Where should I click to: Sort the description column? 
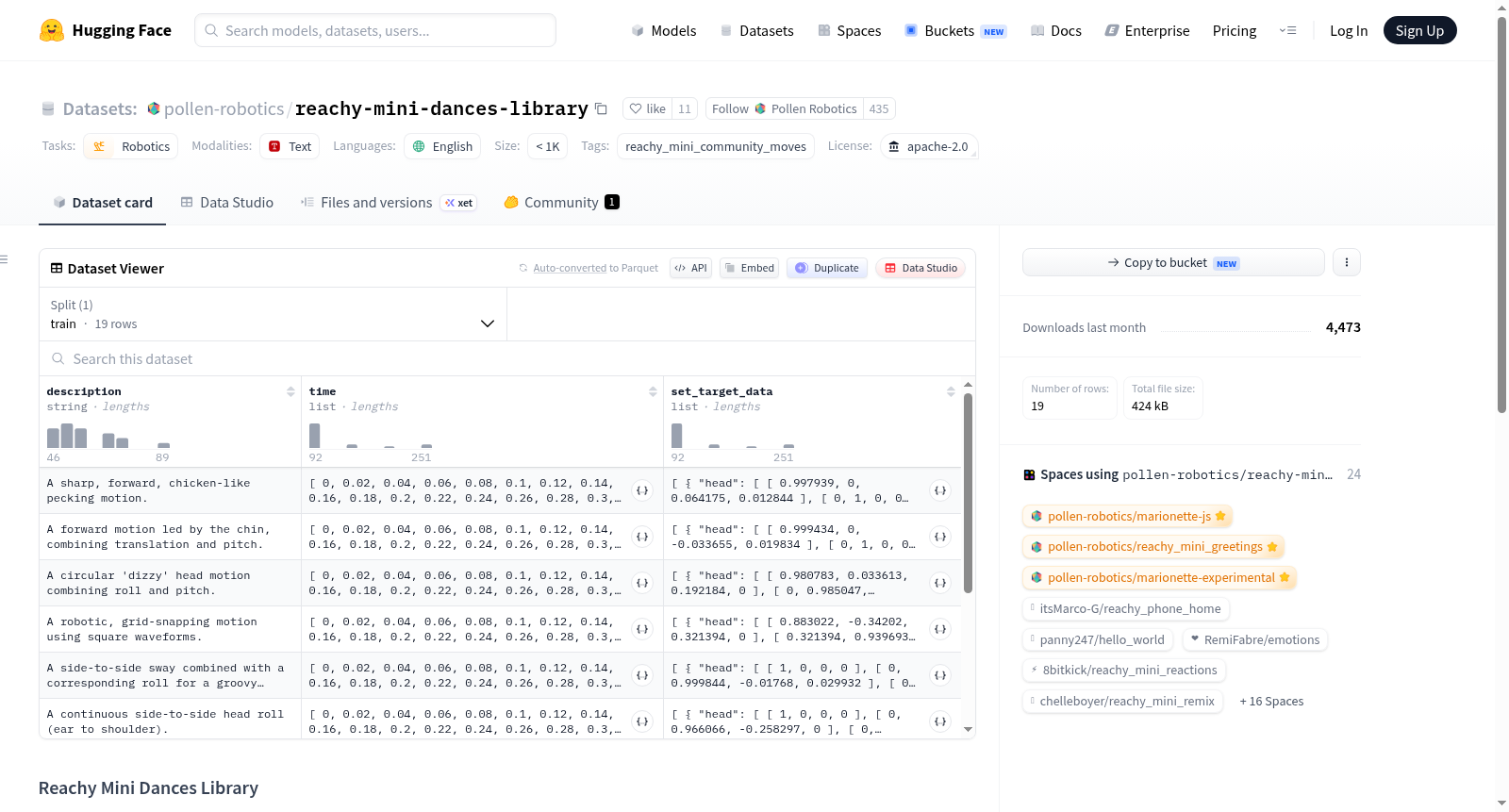(x=290, y=391)
